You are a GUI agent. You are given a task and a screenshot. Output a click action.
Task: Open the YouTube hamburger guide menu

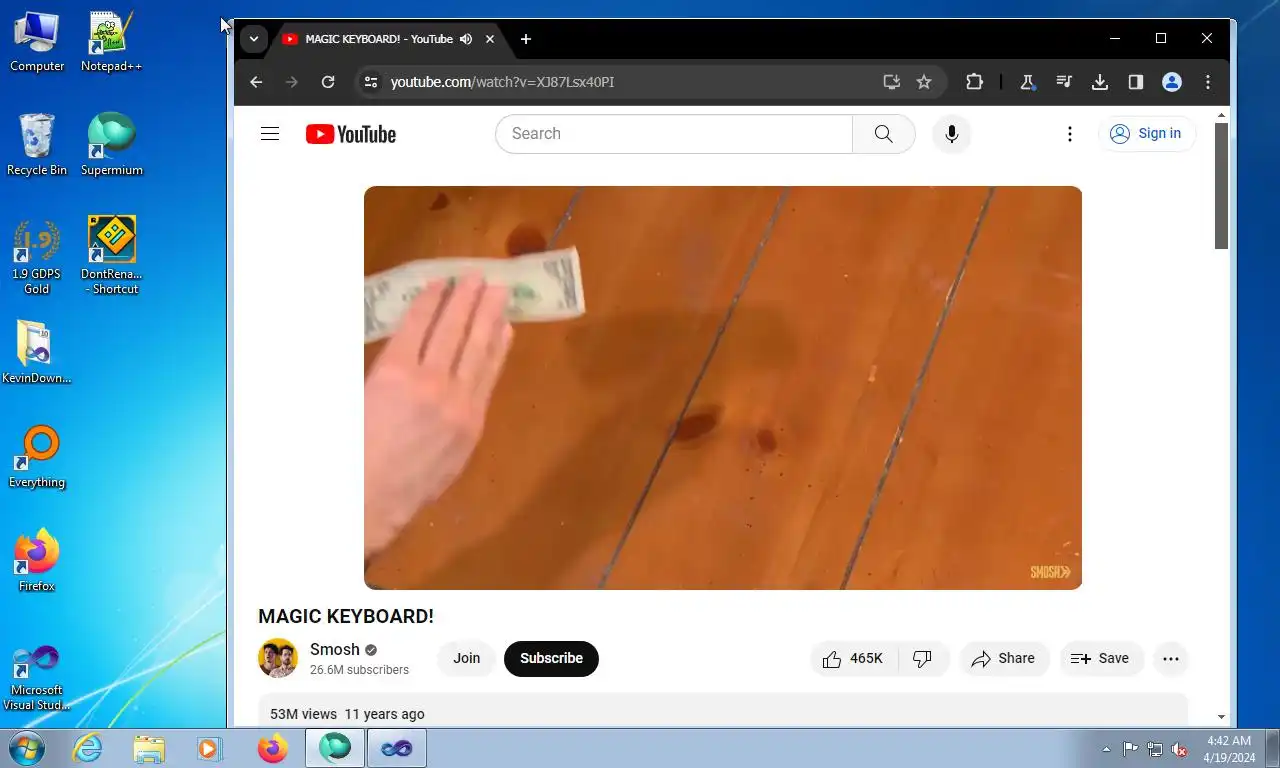[x=270, y=134]
